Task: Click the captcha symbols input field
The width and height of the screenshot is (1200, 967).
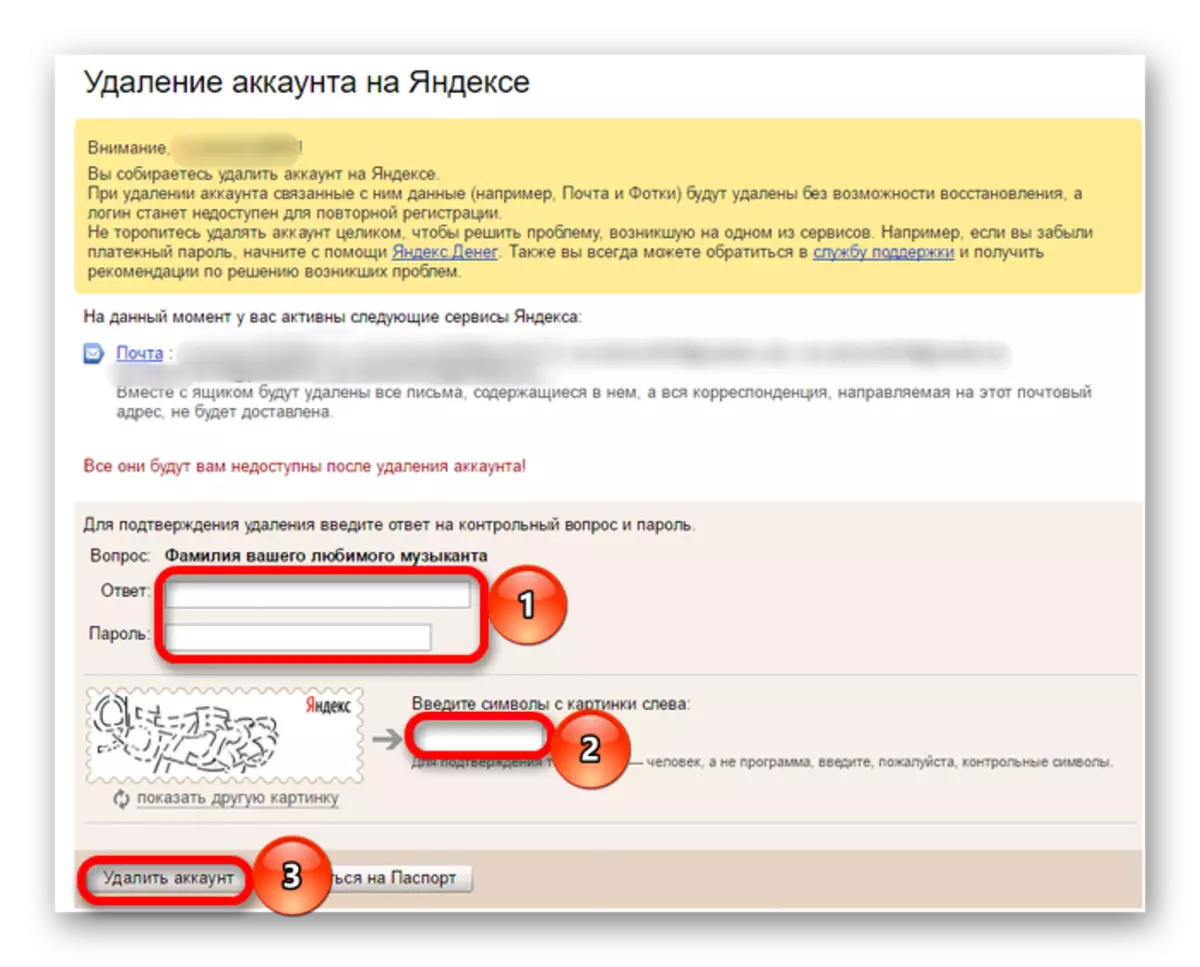Action: [479, 736]
